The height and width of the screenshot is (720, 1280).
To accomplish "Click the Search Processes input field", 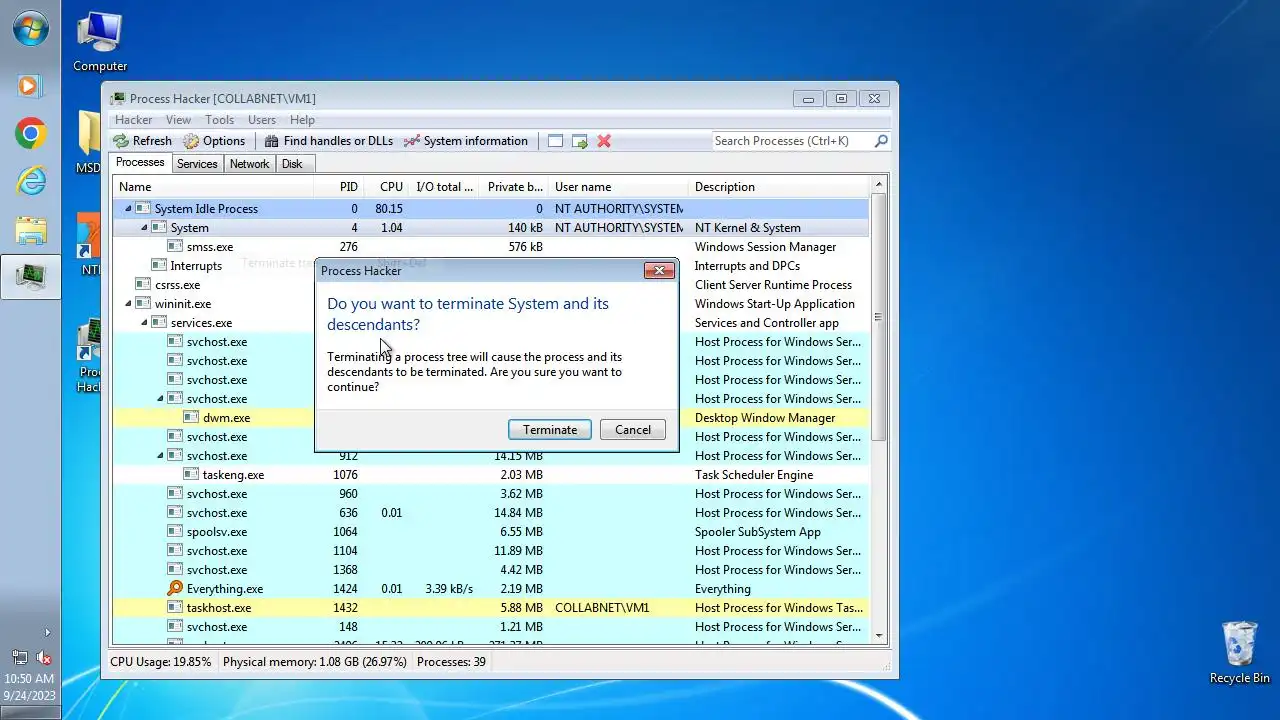I will pyautogui.click(x=791, y=141).
